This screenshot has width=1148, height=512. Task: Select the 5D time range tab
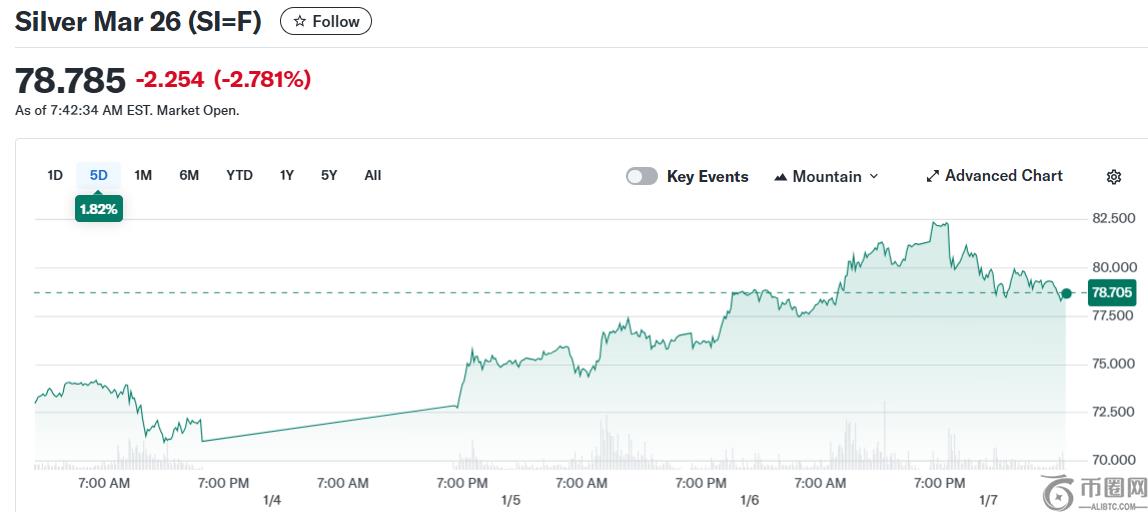coord(98,176)
